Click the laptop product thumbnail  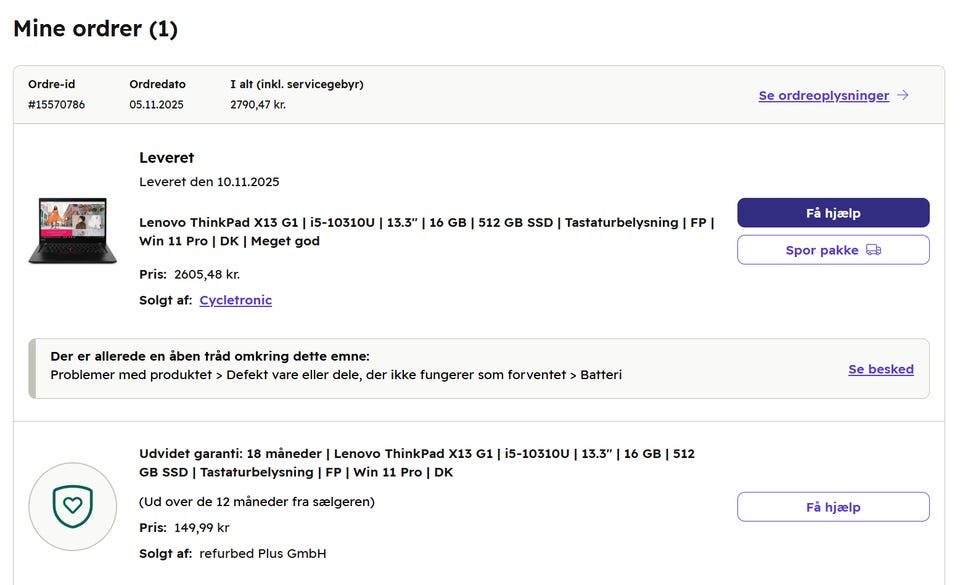click(70, 228)
